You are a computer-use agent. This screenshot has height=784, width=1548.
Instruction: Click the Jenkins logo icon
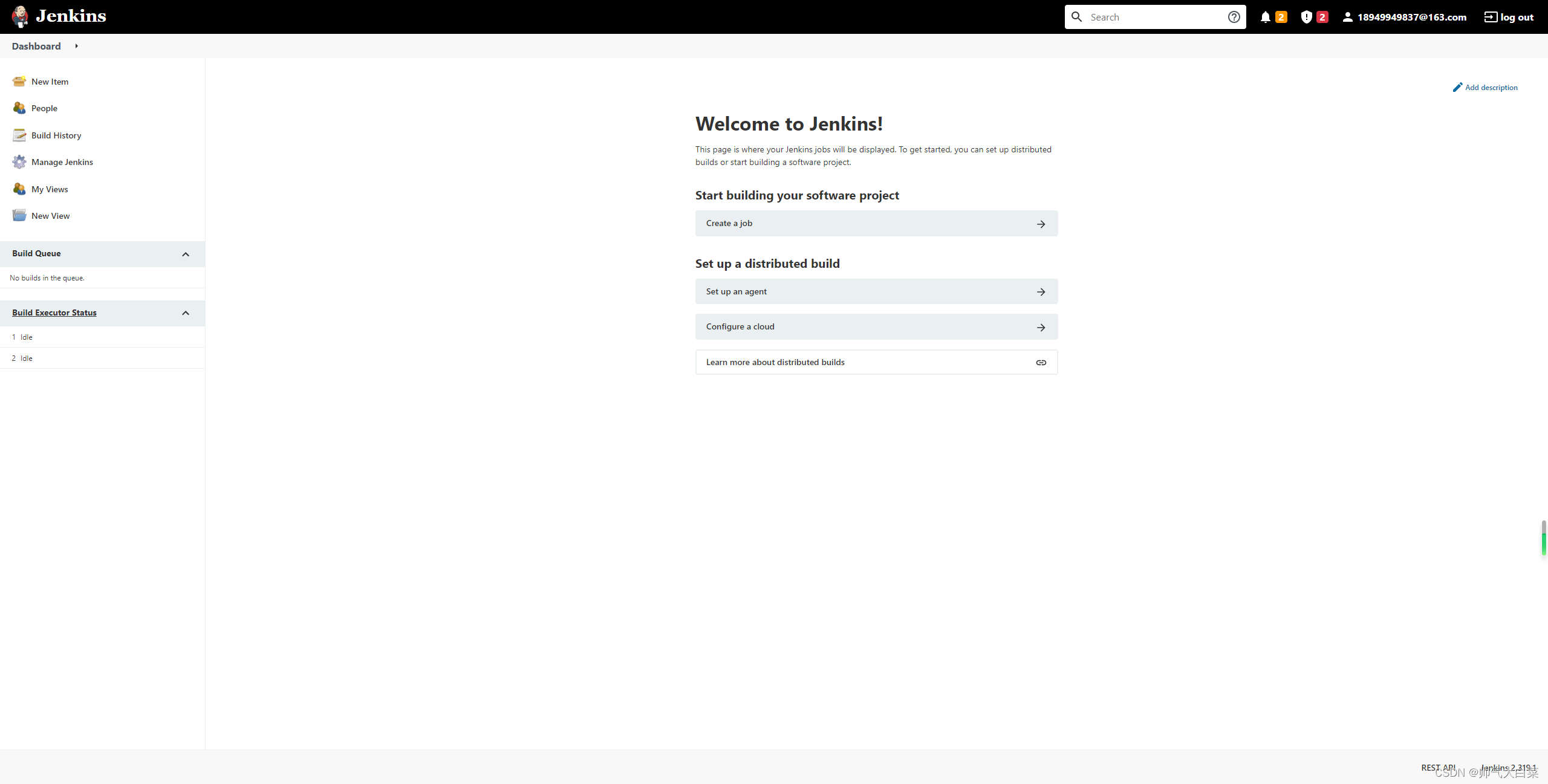[x=19, y=16]
